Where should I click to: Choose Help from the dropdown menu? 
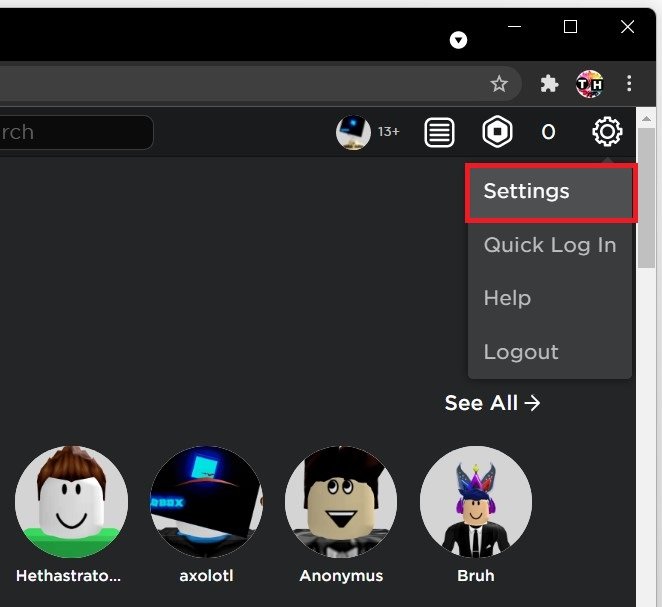point(550,298)
